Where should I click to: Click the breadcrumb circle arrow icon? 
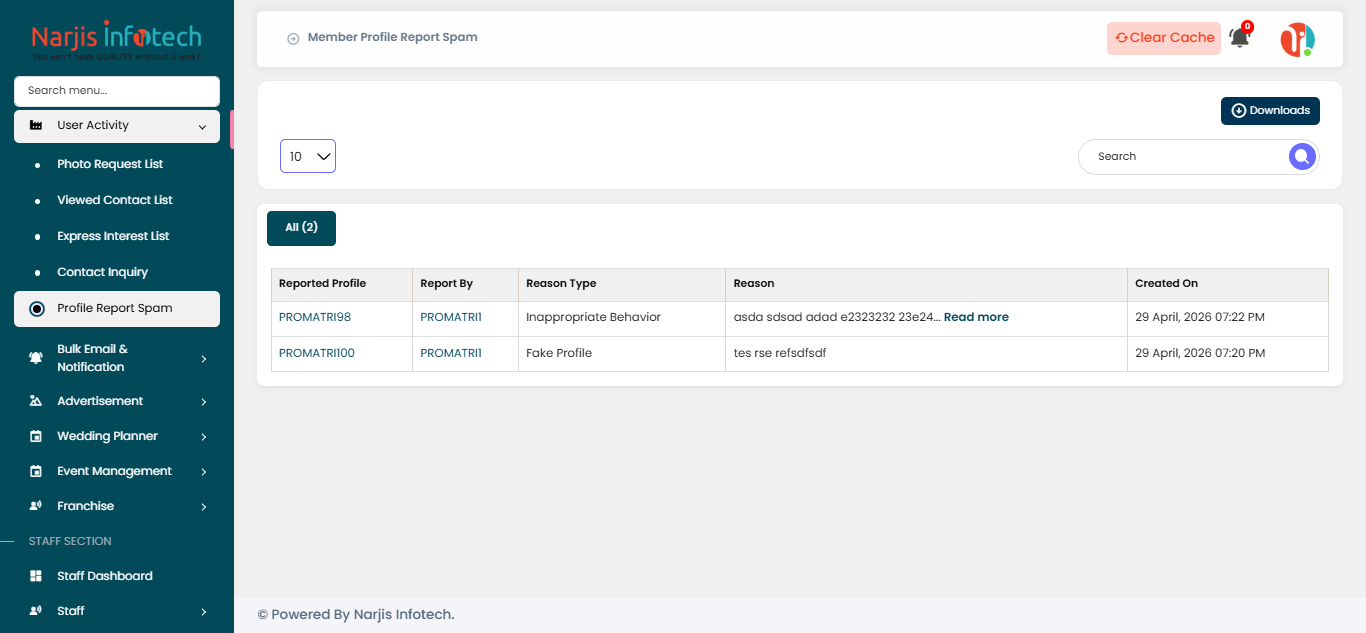click(x=293, y=38)
